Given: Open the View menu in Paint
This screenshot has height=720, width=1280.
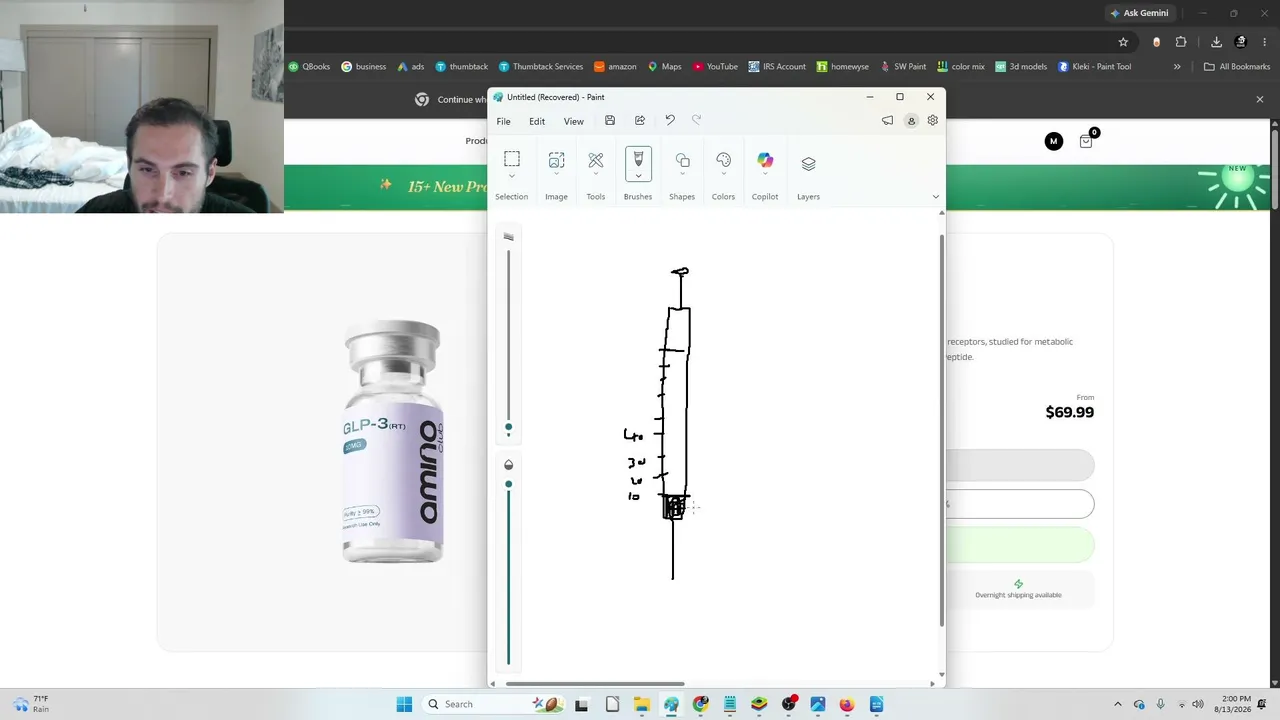Looking at the screenshot, I should (573, 122).
